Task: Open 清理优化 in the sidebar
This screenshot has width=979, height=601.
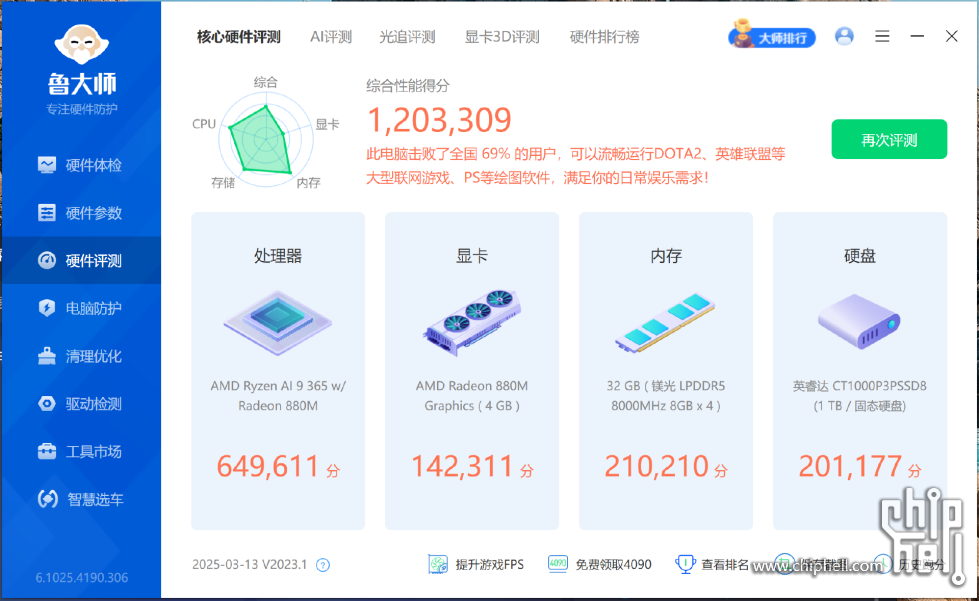Action: [81, 356]
